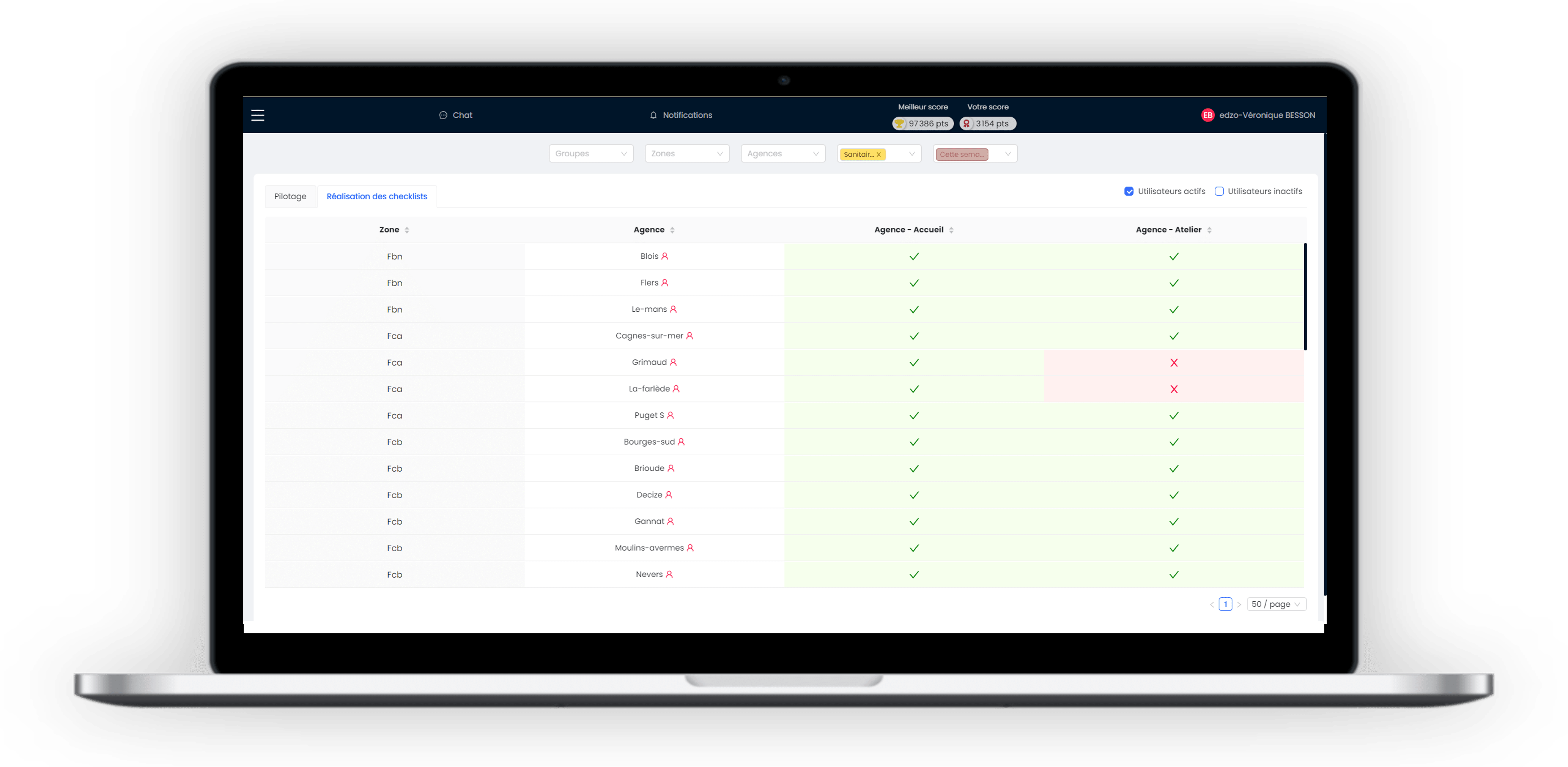Open the Groupes dropdown
Viewport: 1568px width, 767px height.
coord(591,153)
